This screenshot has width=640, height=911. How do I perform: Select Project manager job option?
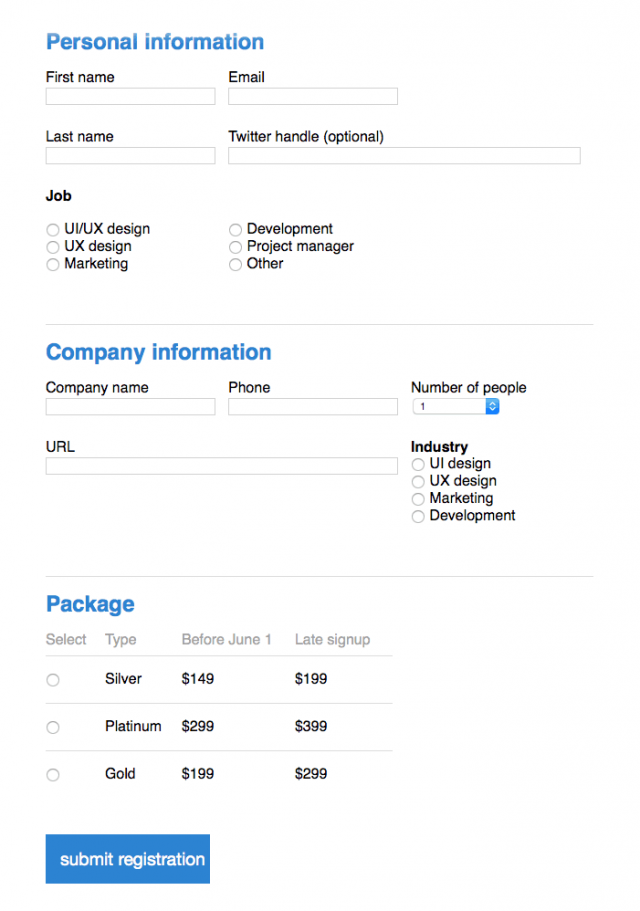[x=236, y=247]
